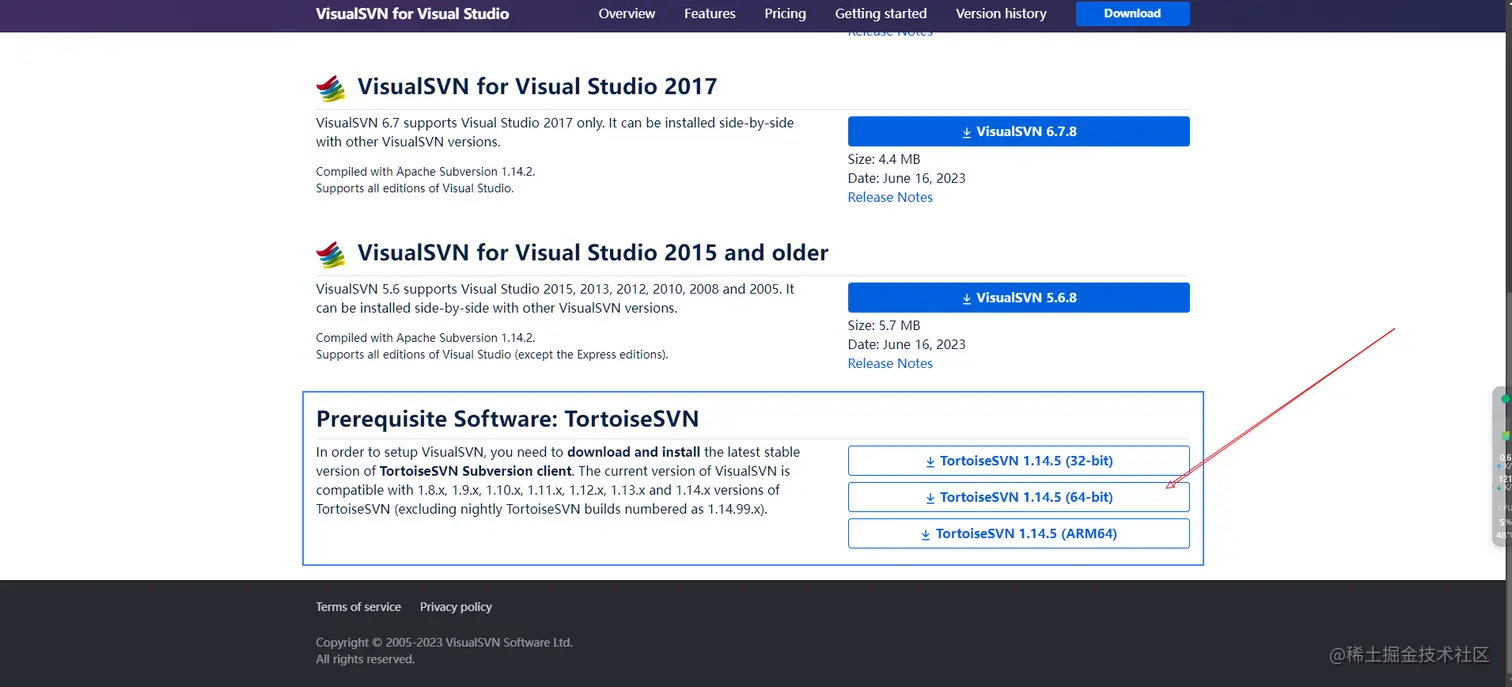Download TortoiseSVN 1.14.5 (ARM64)
This screenshot has height=687, width=1512.
click(x=1019, y=533)
